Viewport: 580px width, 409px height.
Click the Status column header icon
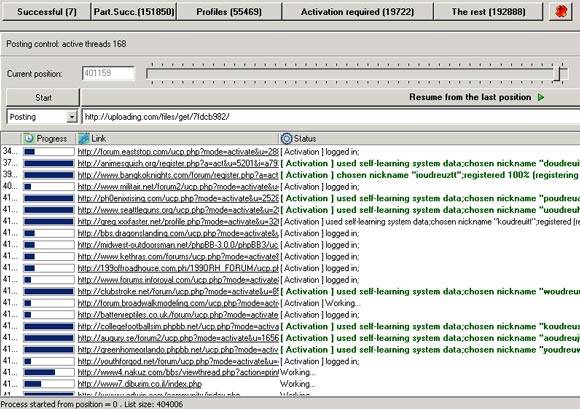click(x=286, y=138)
